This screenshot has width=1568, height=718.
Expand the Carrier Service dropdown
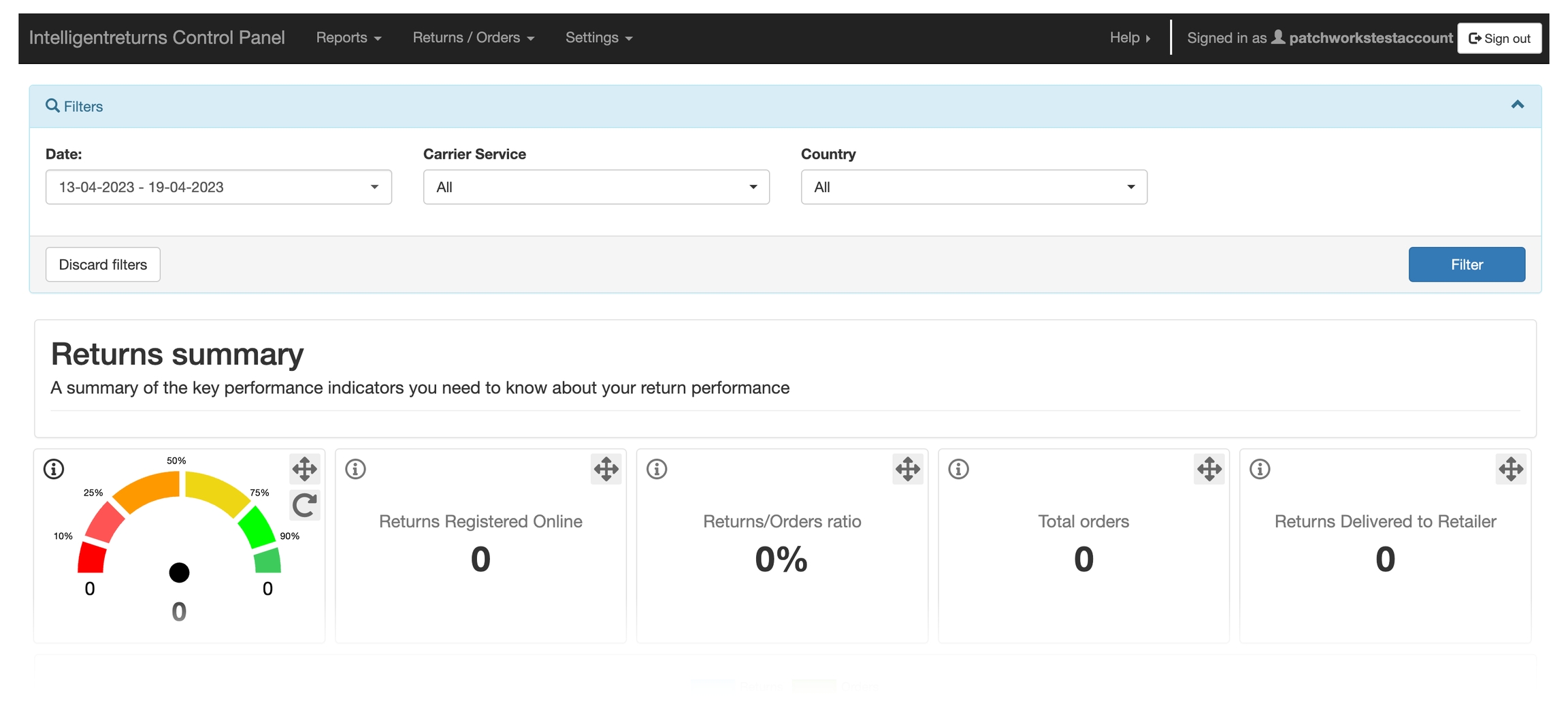596,187
